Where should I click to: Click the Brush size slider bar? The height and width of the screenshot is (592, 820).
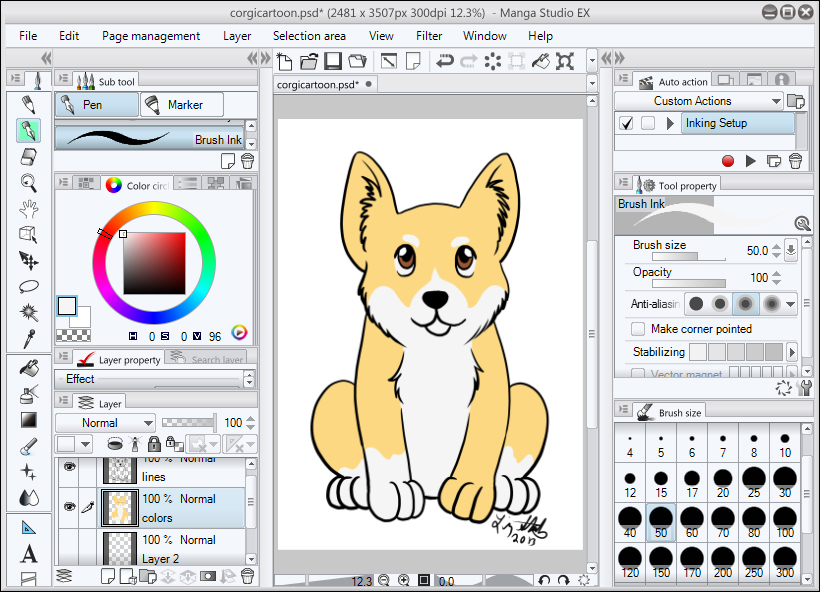[689, 257]
